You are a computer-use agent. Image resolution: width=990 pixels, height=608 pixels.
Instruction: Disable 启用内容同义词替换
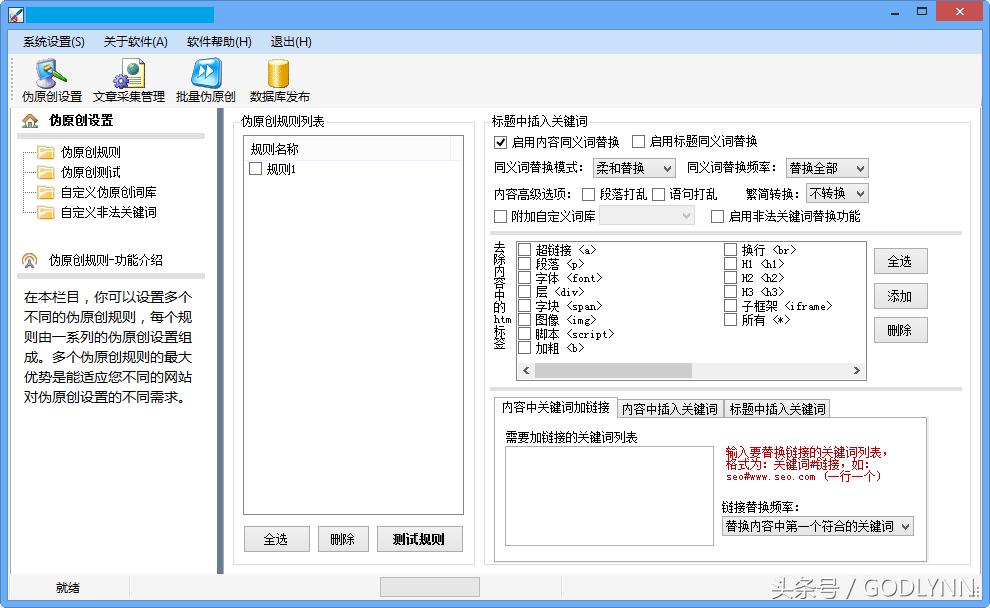(x=499, y=141)
